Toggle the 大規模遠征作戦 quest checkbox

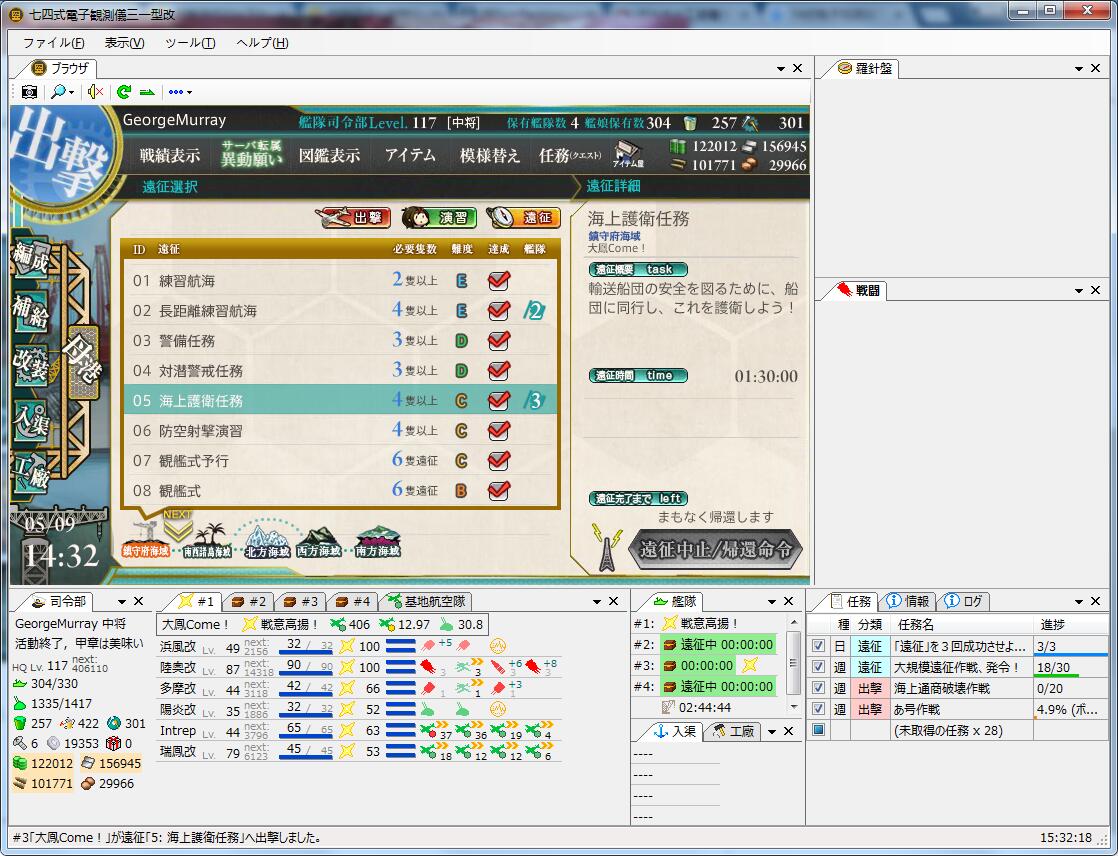[819, 667]
